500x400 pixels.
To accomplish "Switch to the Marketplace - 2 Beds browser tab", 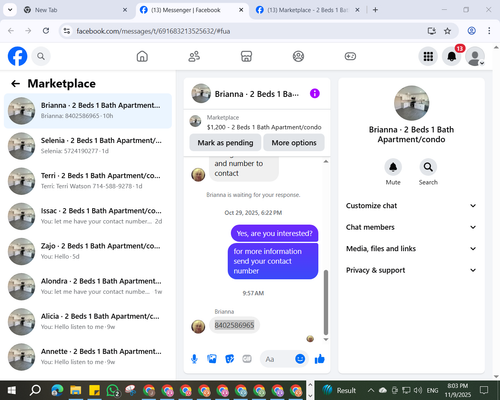I will coord(307,10).
